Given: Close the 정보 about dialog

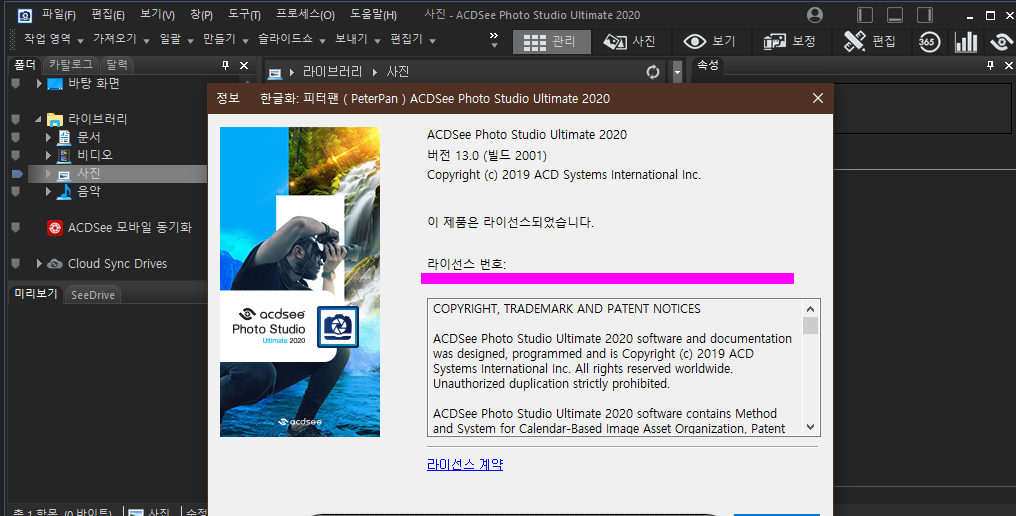Looking at the screenshot, I should coord(818,99).
